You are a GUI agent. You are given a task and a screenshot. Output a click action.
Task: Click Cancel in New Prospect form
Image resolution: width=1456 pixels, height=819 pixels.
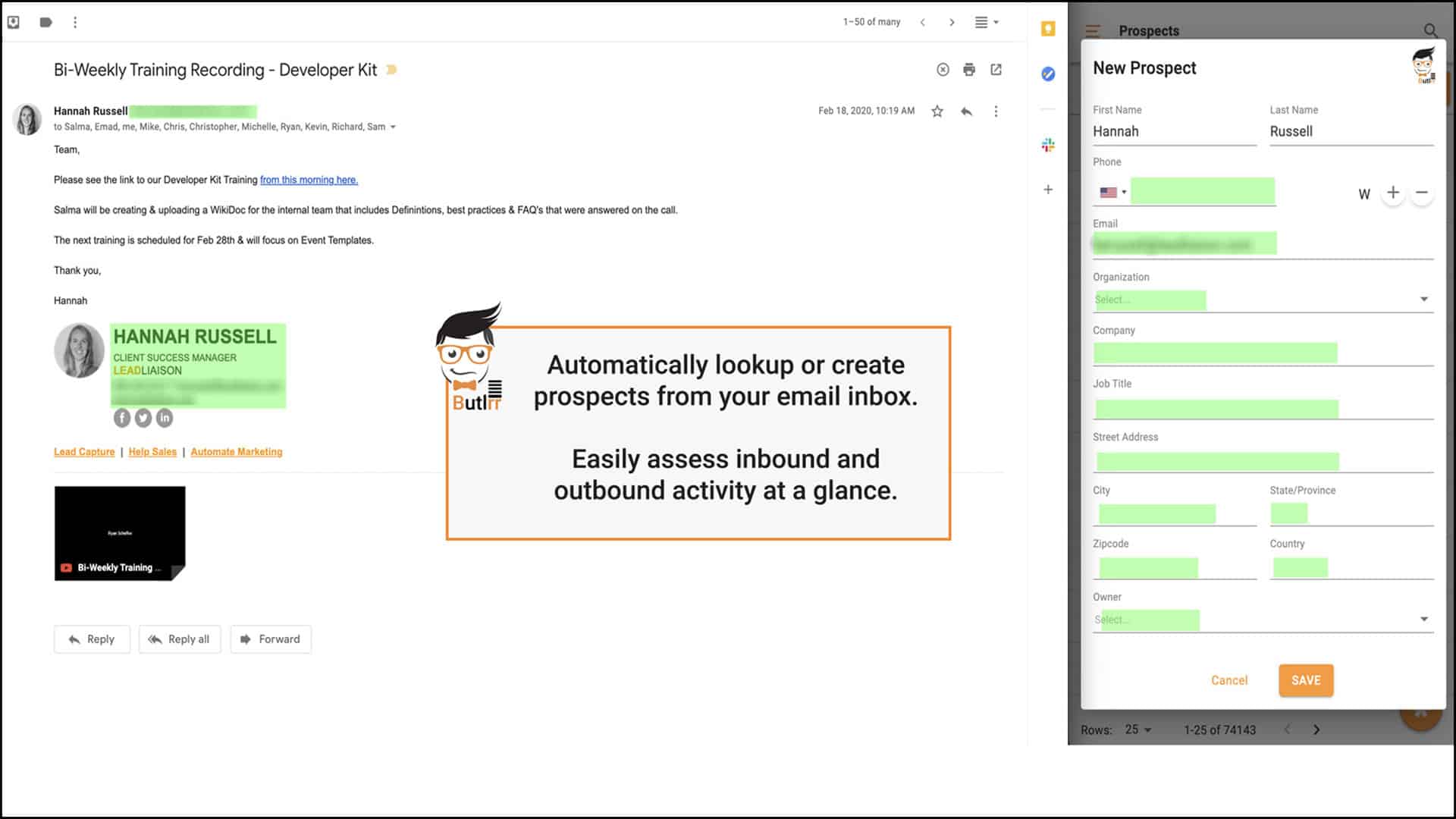click(1228, 680)
